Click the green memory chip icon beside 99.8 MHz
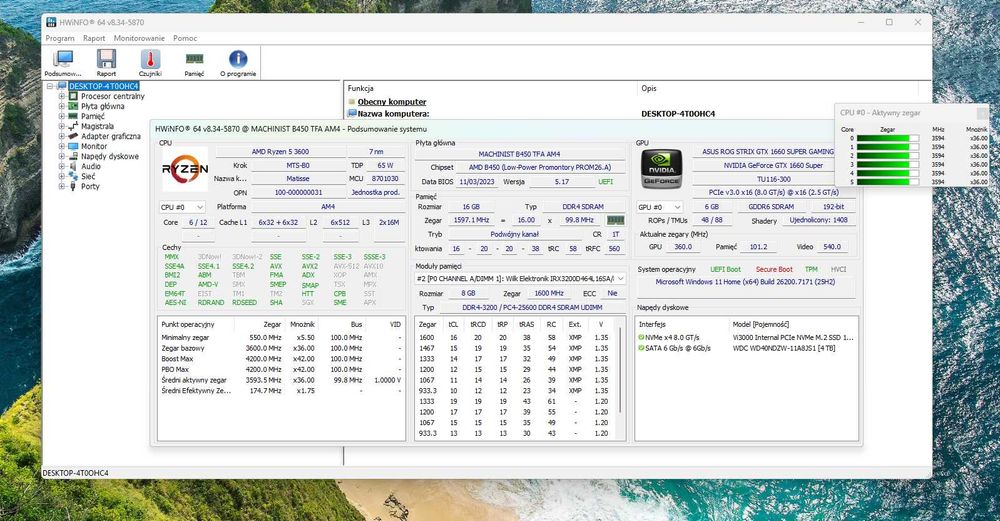Image resolution: width=1000 pixels, height=521 pixels. pyautogui.click(x=615, y=220)
